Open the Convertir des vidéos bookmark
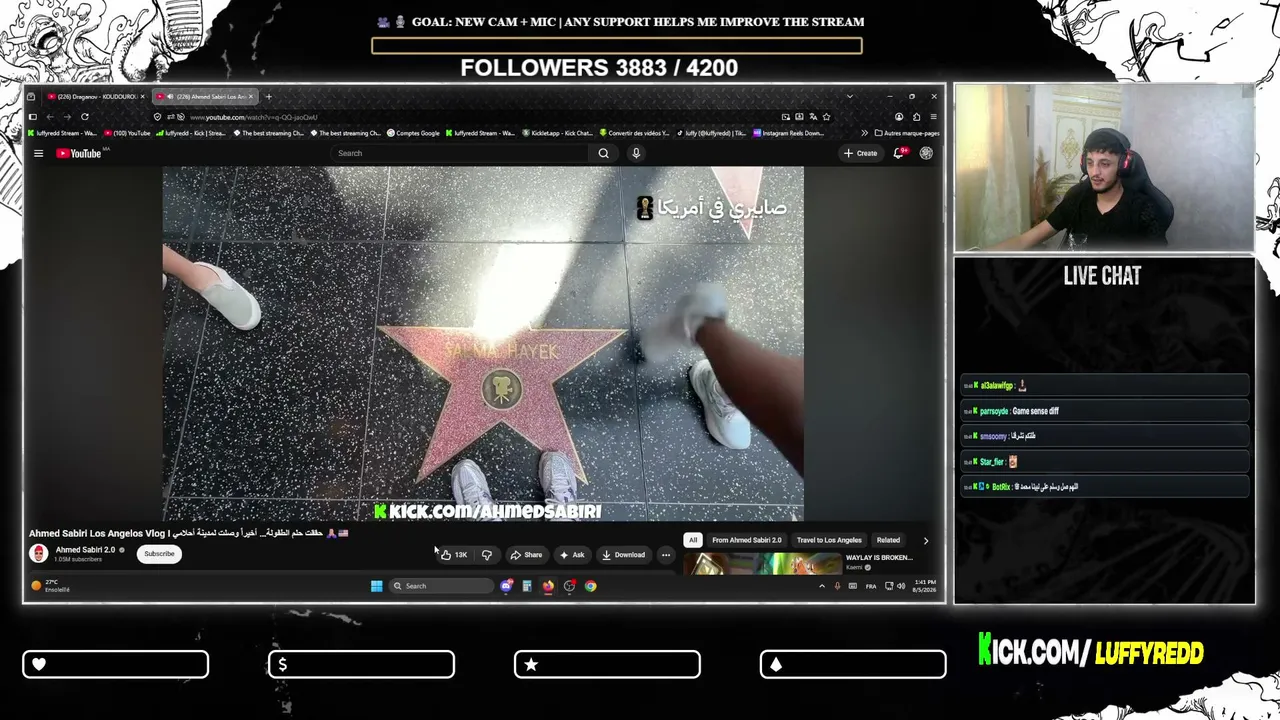 pos(634,133)
